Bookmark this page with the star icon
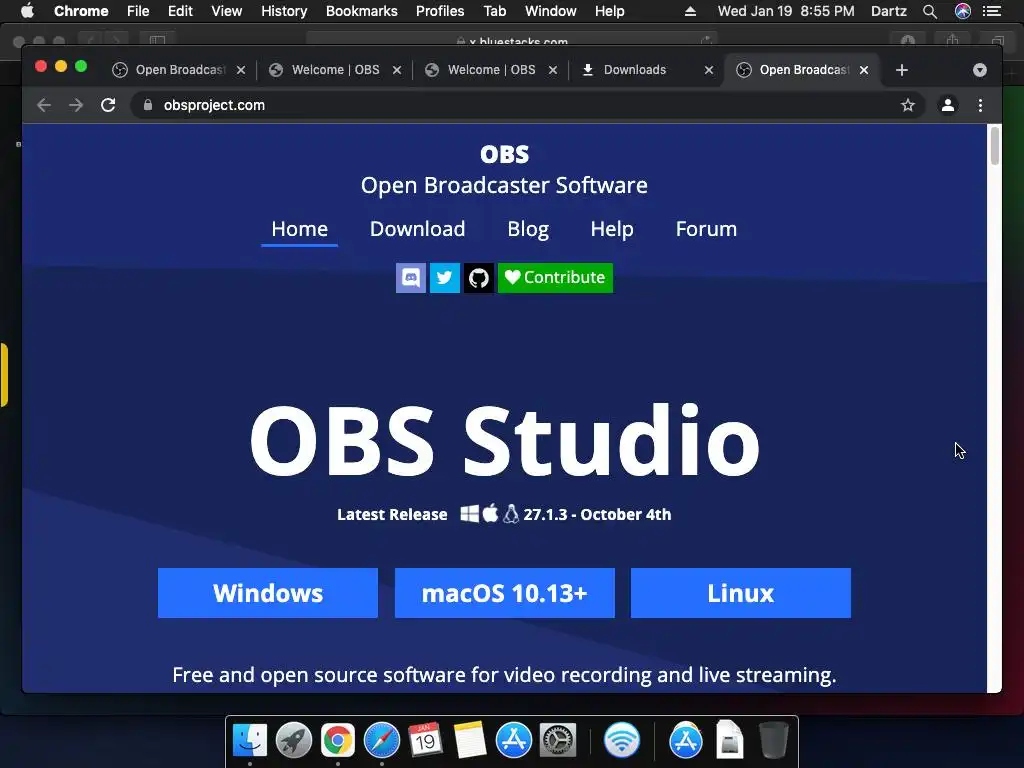This screenshot has width=1024, height=768. pyautogui.click(x=908, y=105)
